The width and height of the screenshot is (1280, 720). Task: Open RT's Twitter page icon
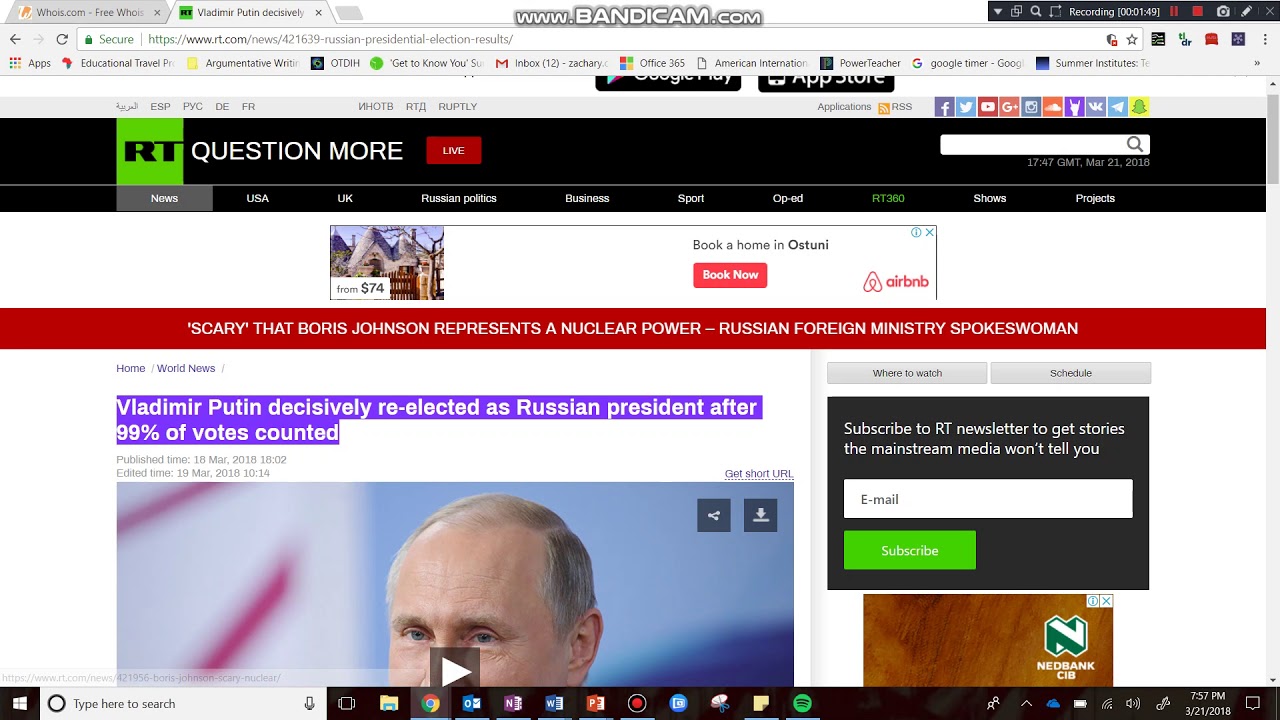pyautogui.click(x=966, y=107)
